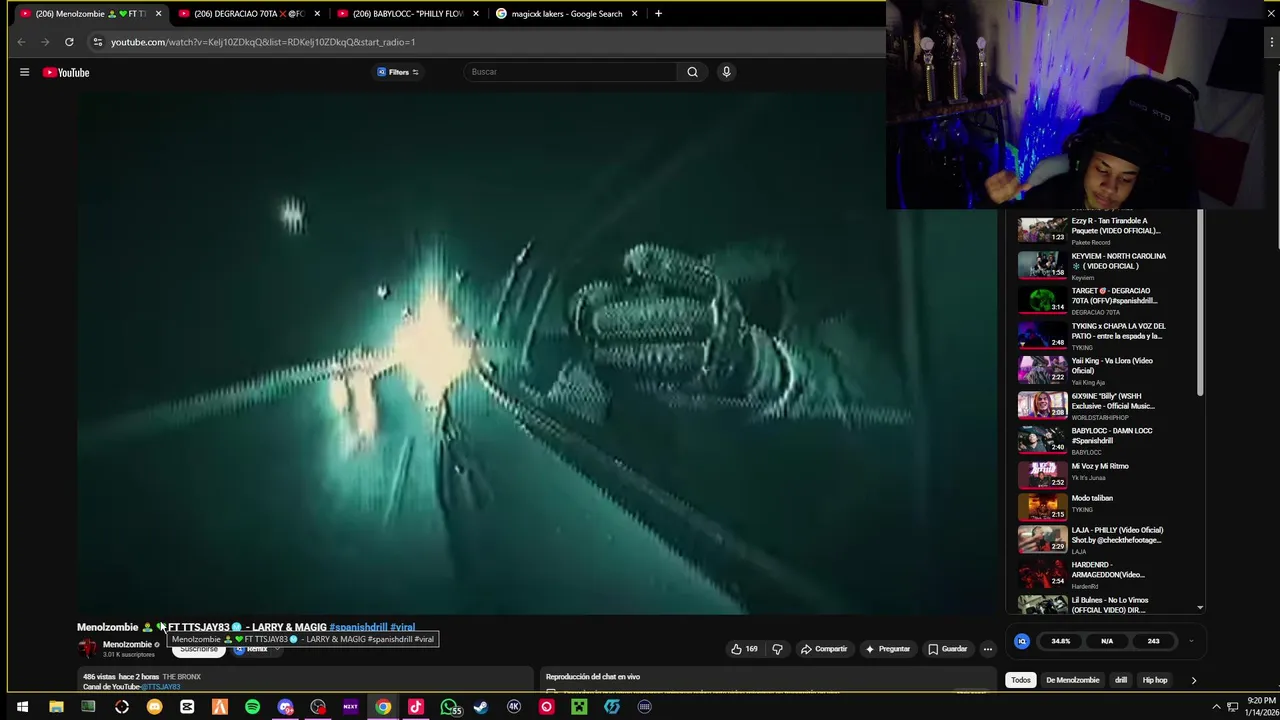Show hidden system tray icons

click(1216, 706)
